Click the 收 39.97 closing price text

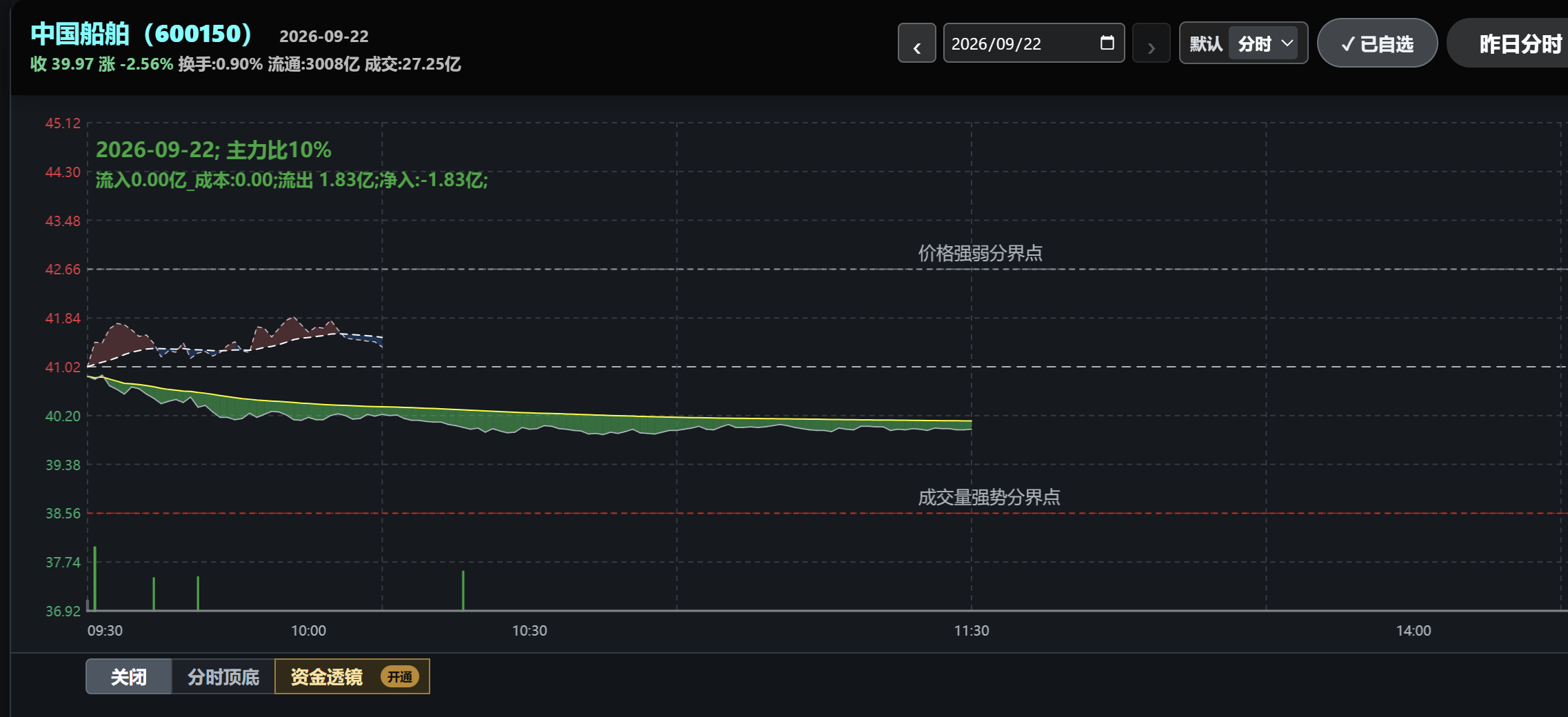(62, 64)
